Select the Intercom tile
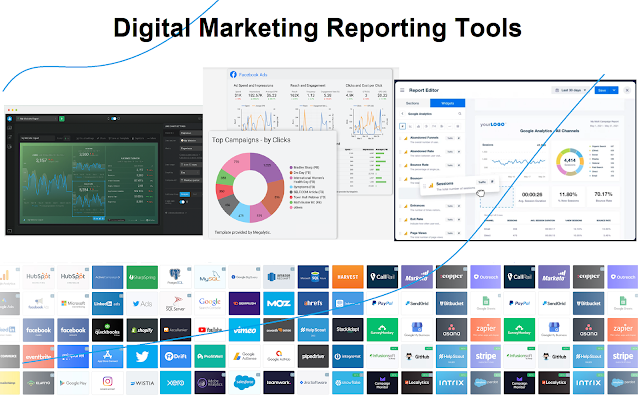This screenshot has width=640, height=400. (348, 303)
